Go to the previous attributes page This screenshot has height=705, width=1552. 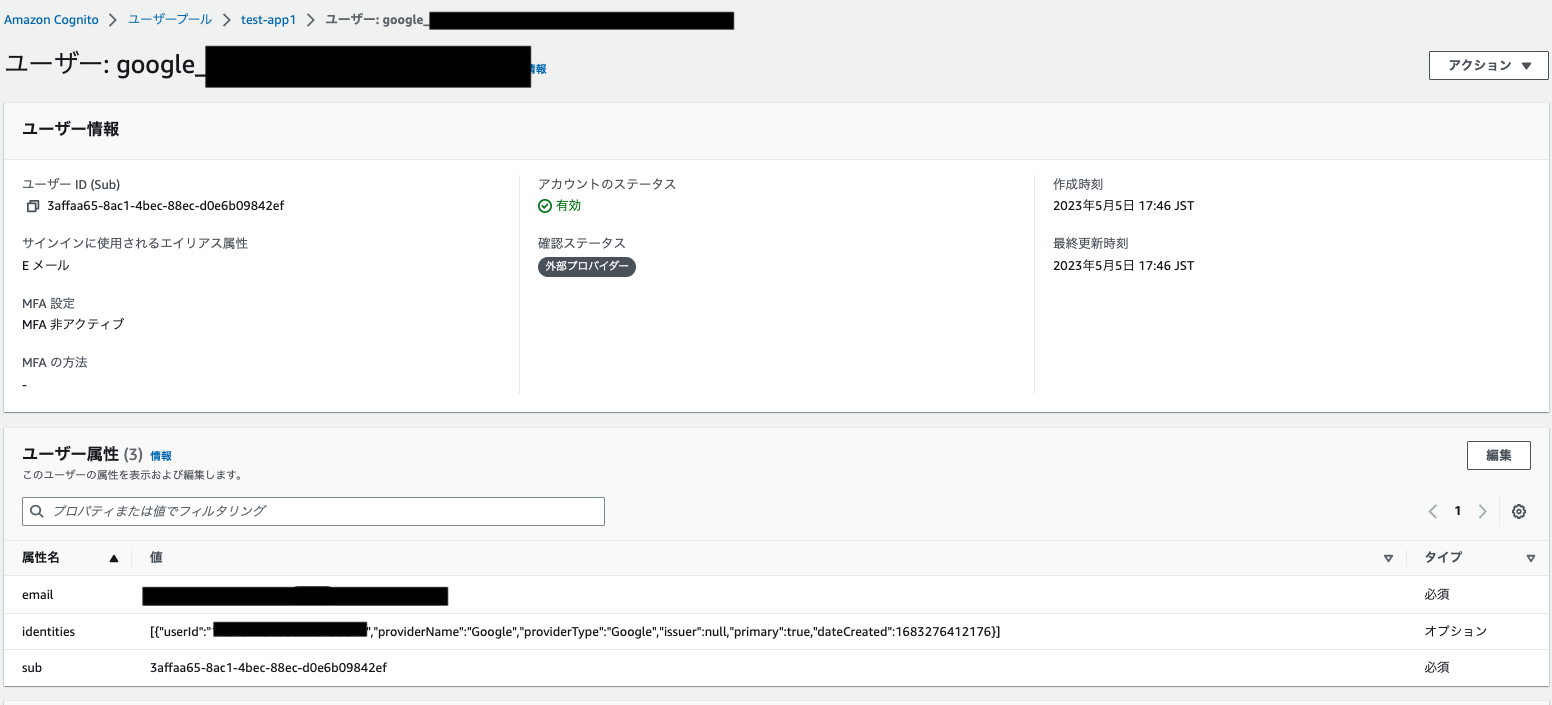pyautogui.click(x=1433, y=511)
